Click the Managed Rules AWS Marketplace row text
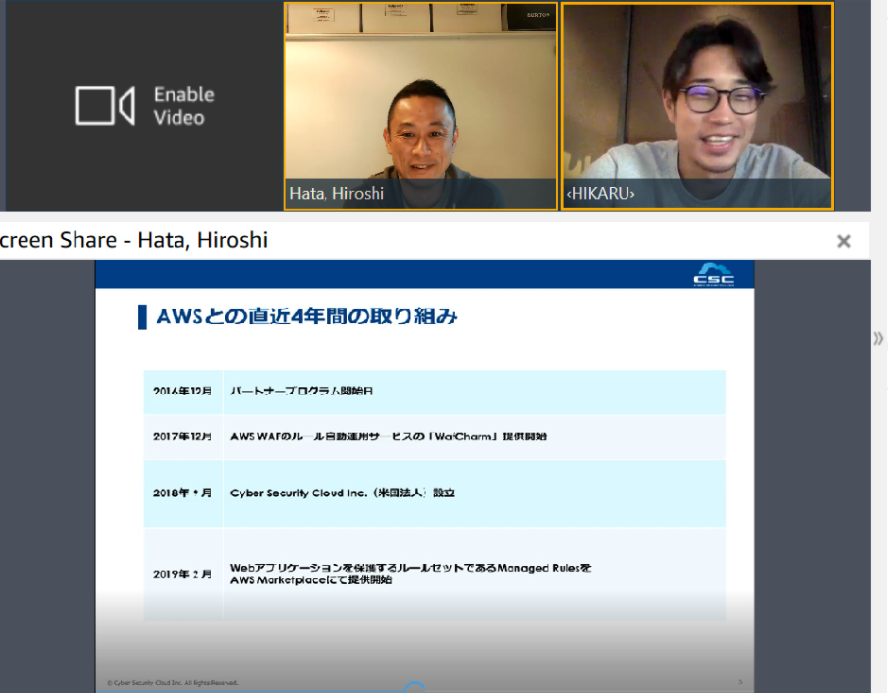888x693 pixels. (x=411, y=574)
